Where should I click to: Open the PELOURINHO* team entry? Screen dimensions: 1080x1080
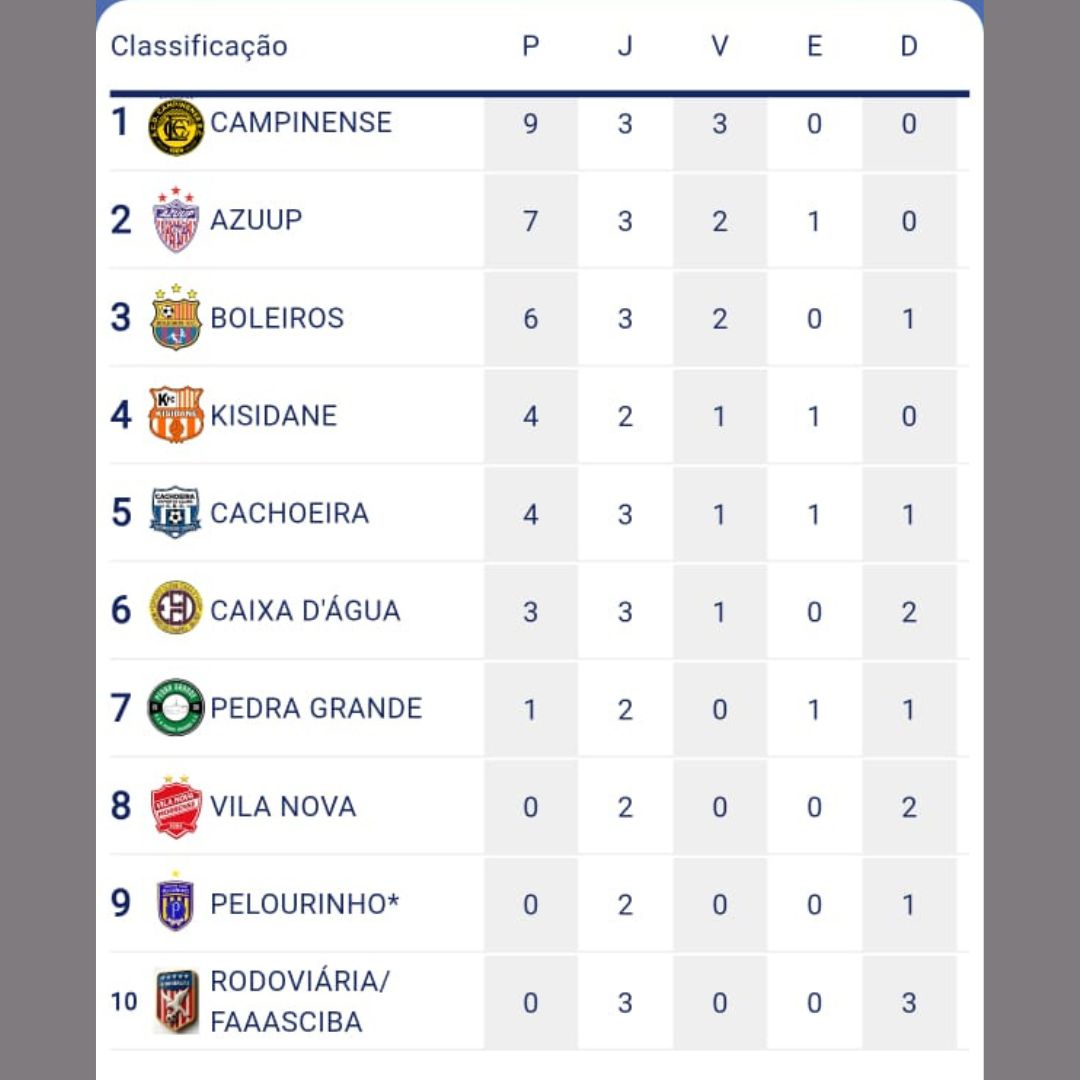(x=304, y=904)
